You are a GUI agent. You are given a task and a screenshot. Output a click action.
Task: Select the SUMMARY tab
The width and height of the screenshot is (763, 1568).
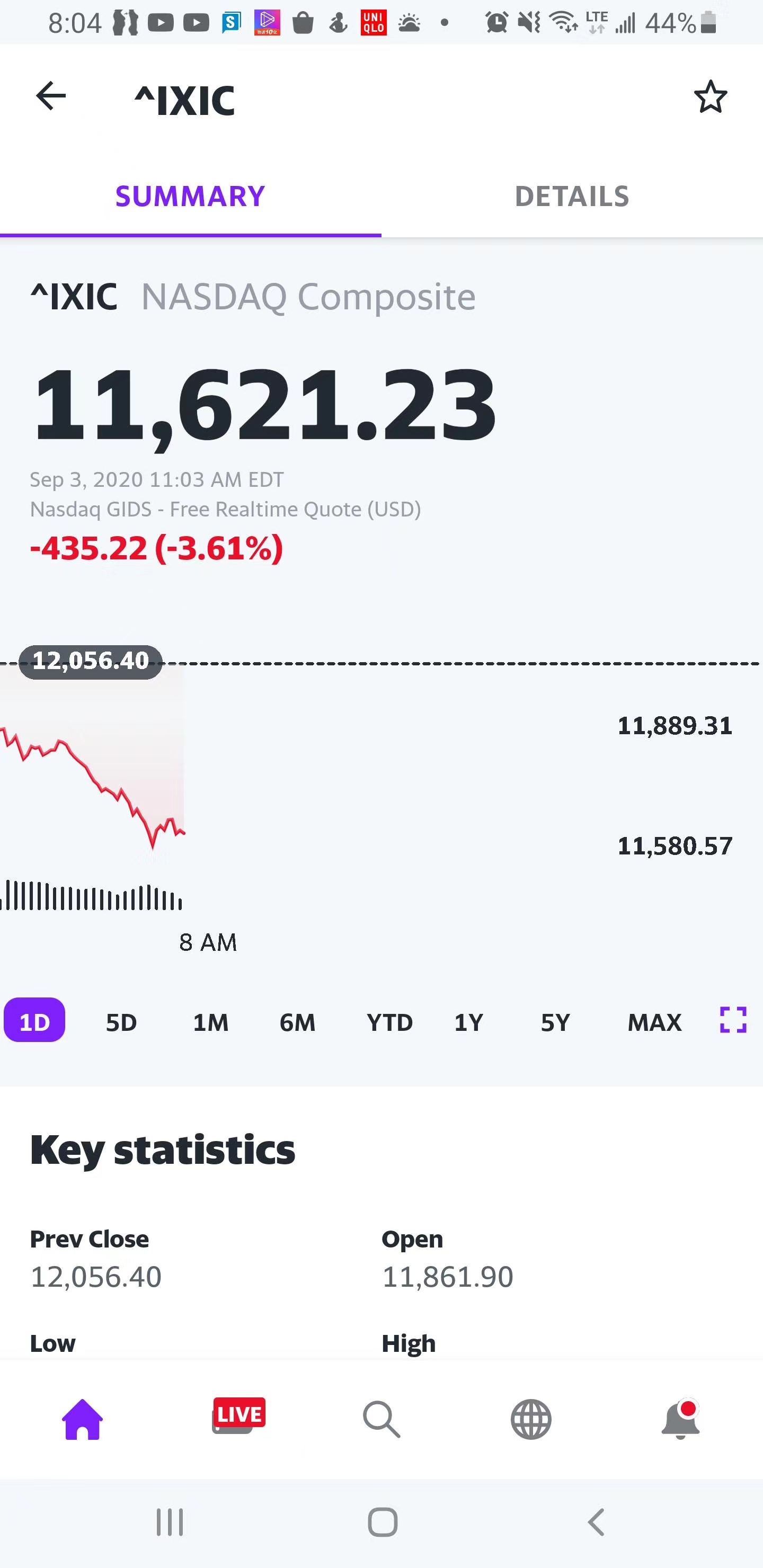tap(190, 197)
